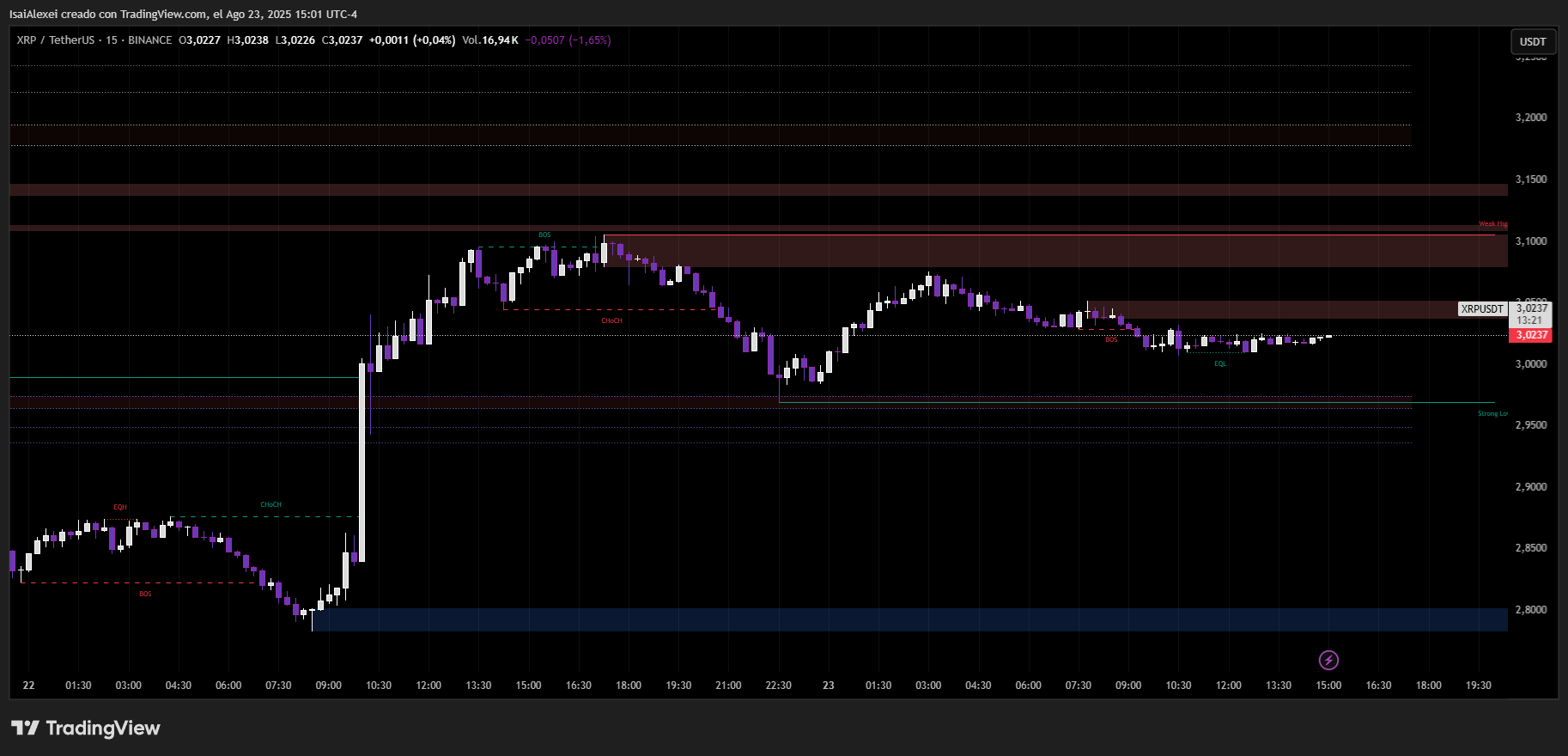Click the BINANCE exchange name in legend
1568x756 pixels.
tap(149, 40)
